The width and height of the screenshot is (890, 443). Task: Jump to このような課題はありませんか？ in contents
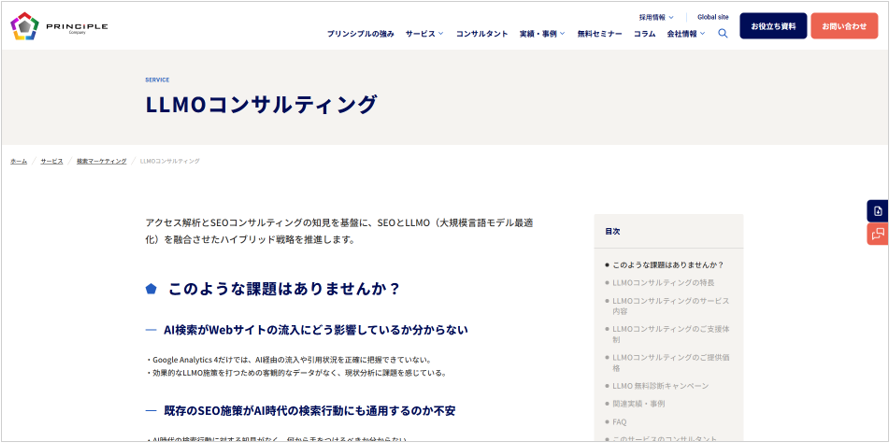(x=669, y=265)
